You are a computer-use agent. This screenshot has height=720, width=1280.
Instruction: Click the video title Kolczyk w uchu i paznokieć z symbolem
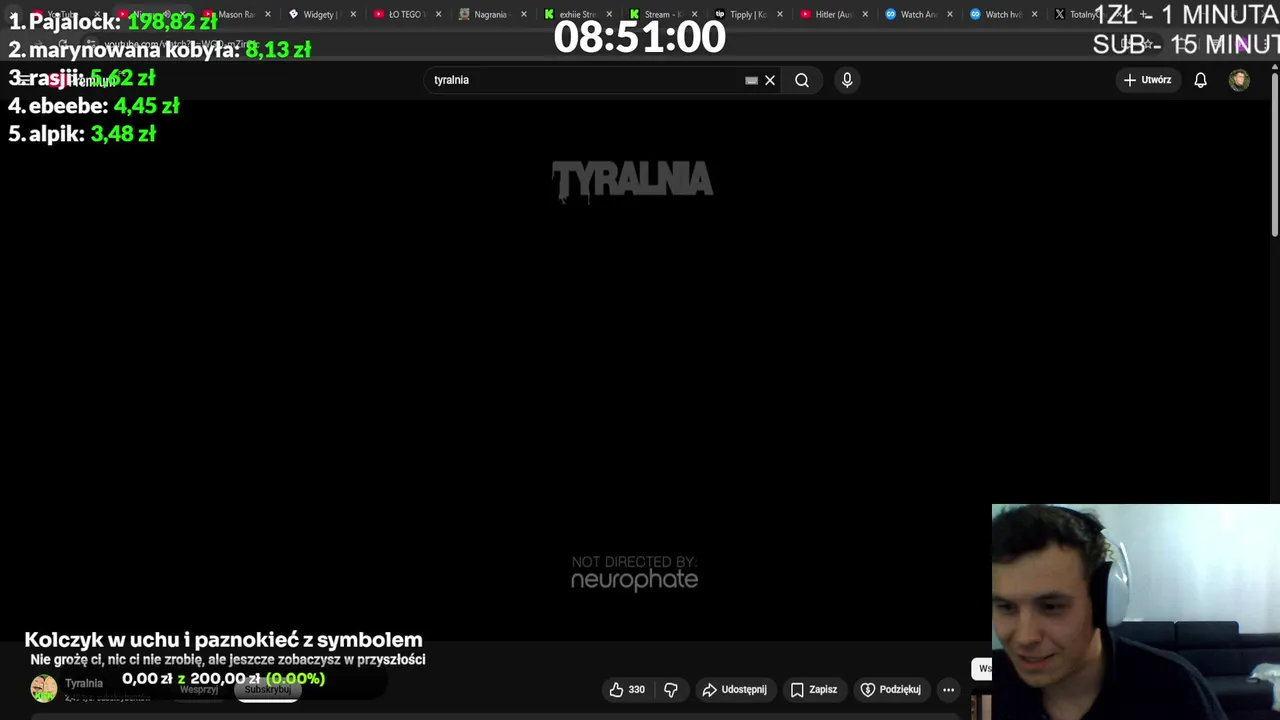point(223,640)
